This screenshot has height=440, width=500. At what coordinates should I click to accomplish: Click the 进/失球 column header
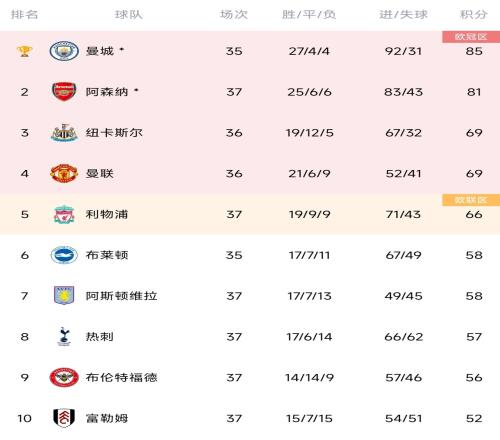tap(403, 14)
